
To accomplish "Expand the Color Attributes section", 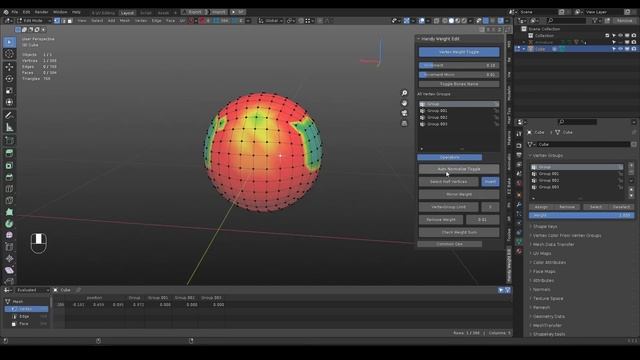I will [x=549, y=262].
